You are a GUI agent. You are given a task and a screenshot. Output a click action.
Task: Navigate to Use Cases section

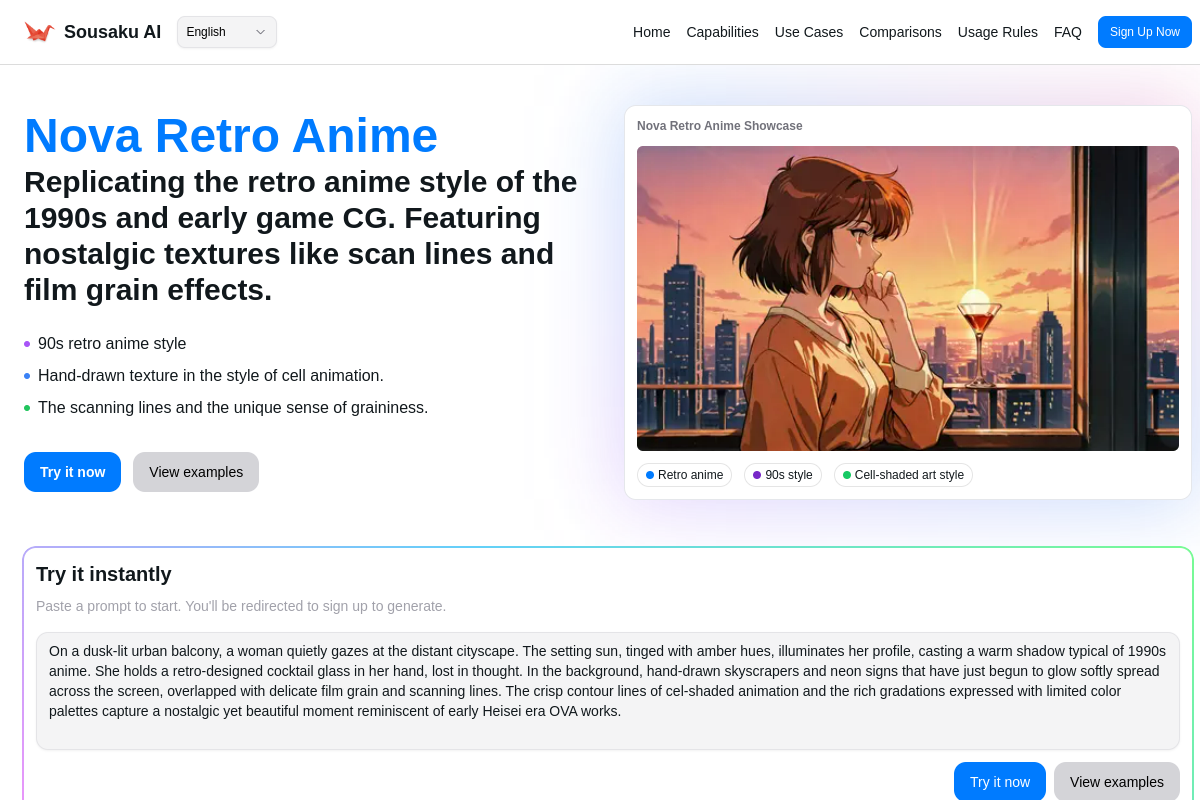(808, 32)
